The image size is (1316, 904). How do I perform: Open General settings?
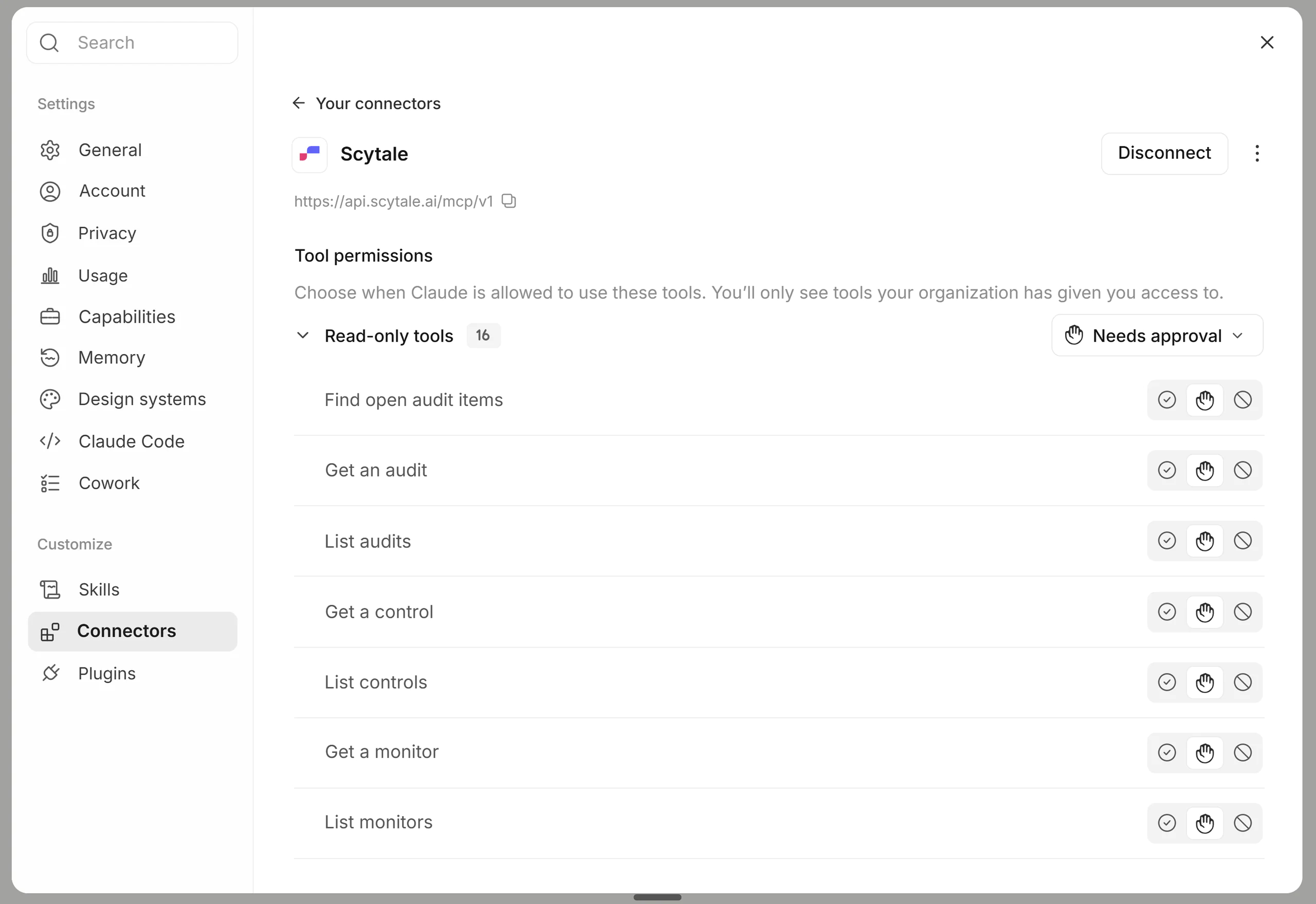click(x=133, y=150)
